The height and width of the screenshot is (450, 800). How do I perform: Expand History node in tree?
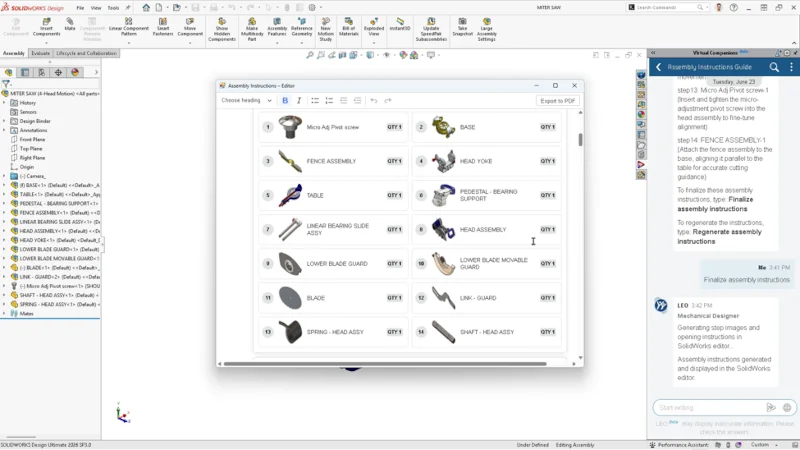4,103
